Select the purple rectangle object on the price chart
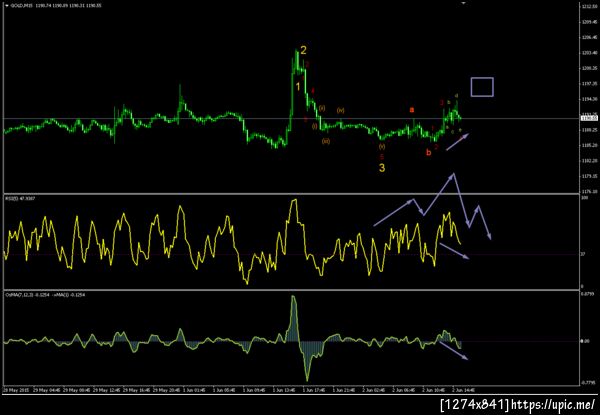 point(482,87)
